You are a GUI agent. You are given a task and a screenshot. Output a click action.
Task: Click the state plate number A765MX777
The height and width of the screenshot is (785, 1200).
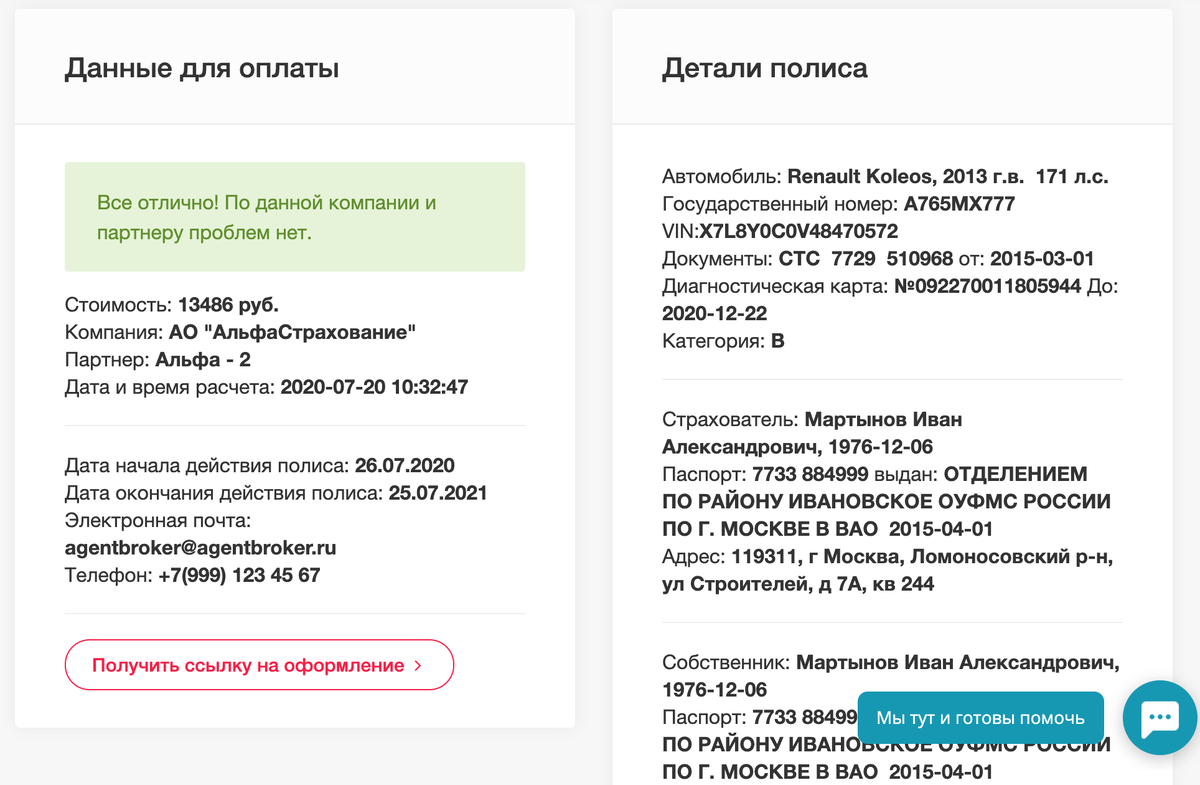[960, 204]
